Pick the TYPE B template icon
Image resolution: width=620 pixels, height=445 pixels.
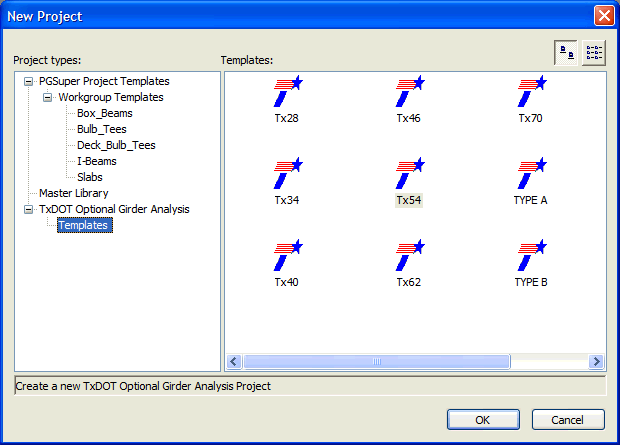(530, 257)
